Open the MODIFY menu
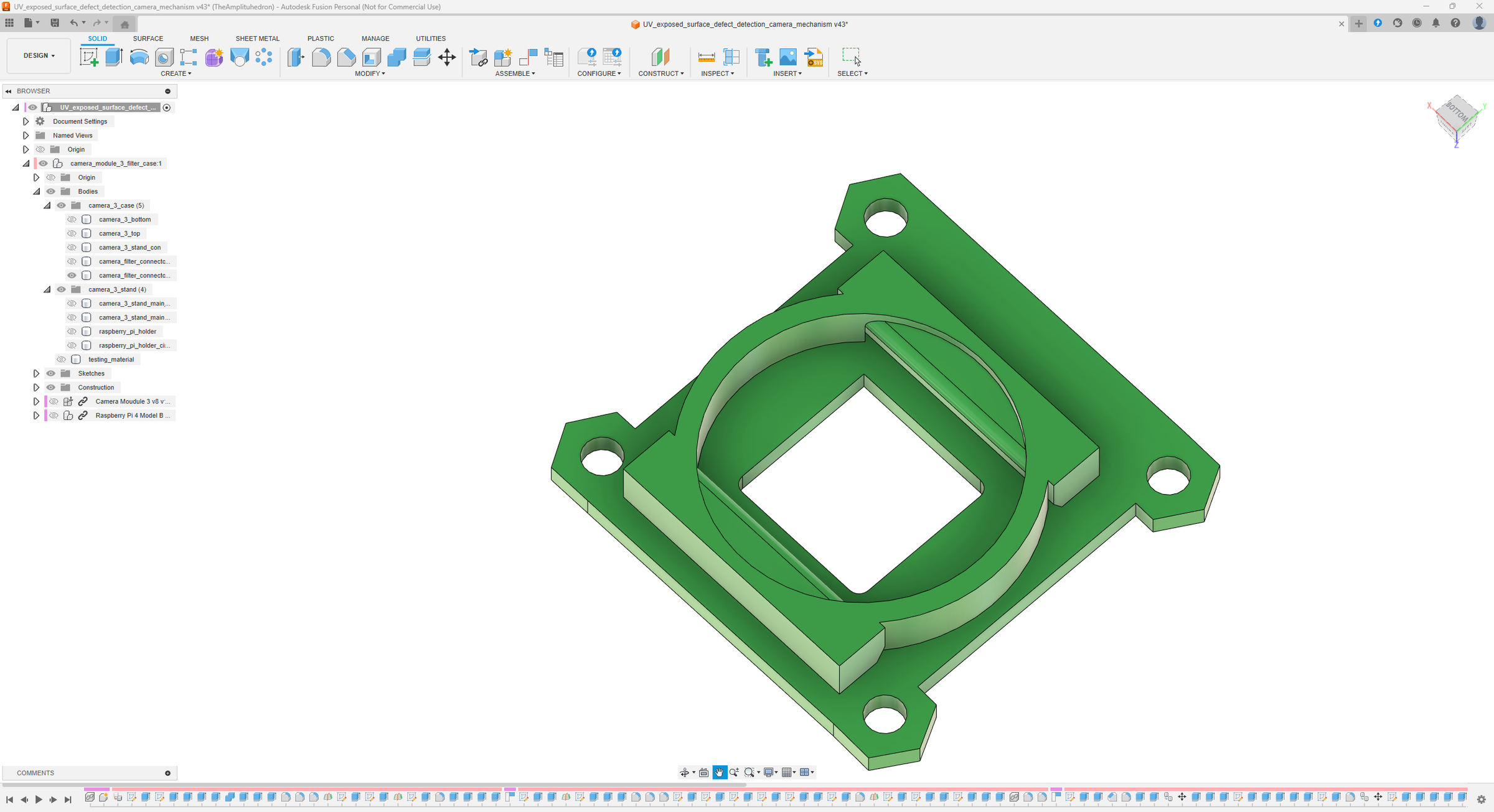Image resolution: width=1494 pixels, height=812 pixels. 370,73
